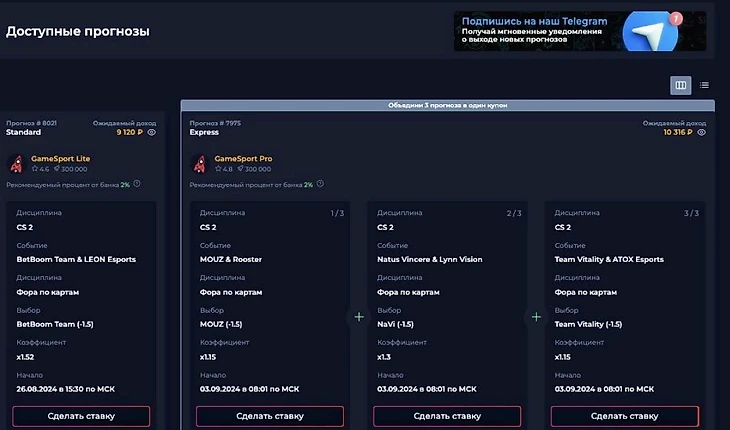Open the GameSport Lite provider name
This screenshot has width=730, height=430.
point(60,158)
